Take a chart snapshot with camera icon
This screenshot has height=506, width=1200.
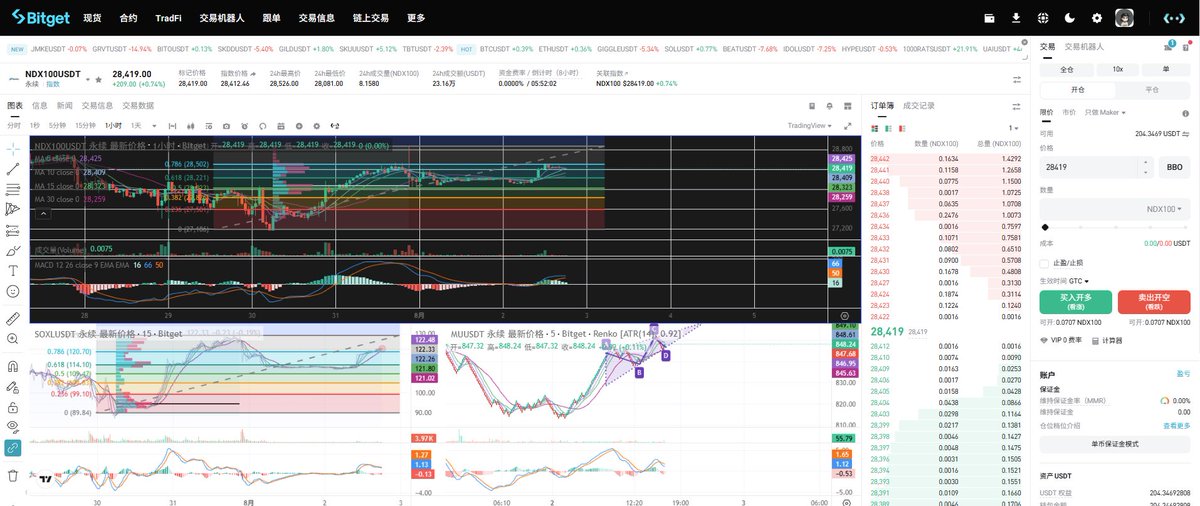click(x=227, y=126)
